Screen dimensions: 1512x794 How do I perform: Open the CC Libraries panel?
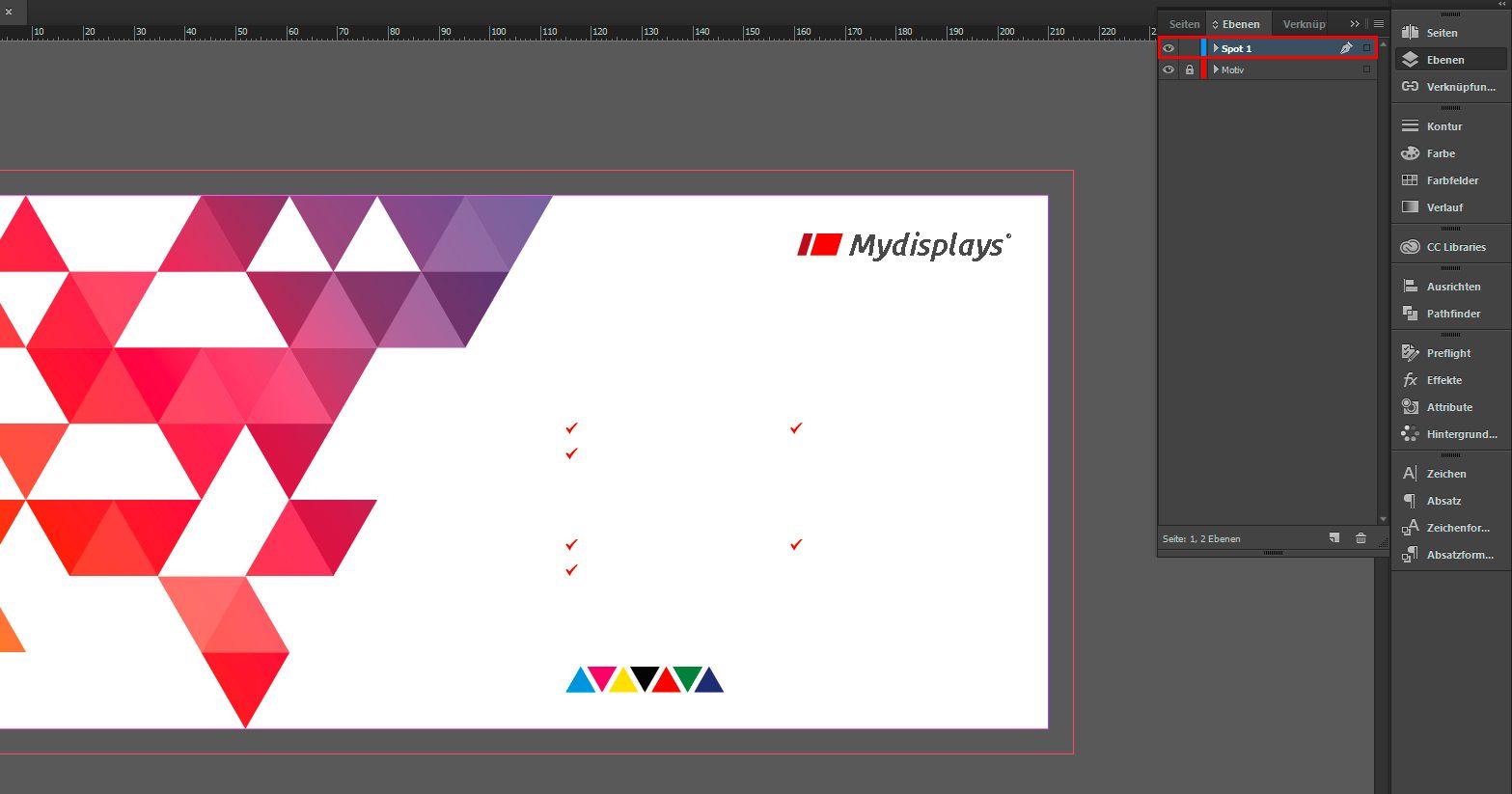coord(1450,247)
